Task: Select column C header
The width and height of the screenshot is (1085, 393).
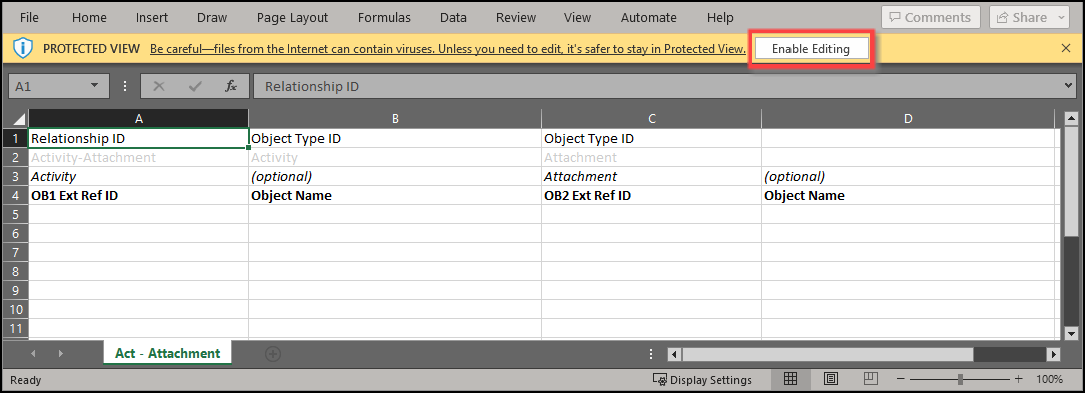Action: pyautogui.click(x=652, y=119)
